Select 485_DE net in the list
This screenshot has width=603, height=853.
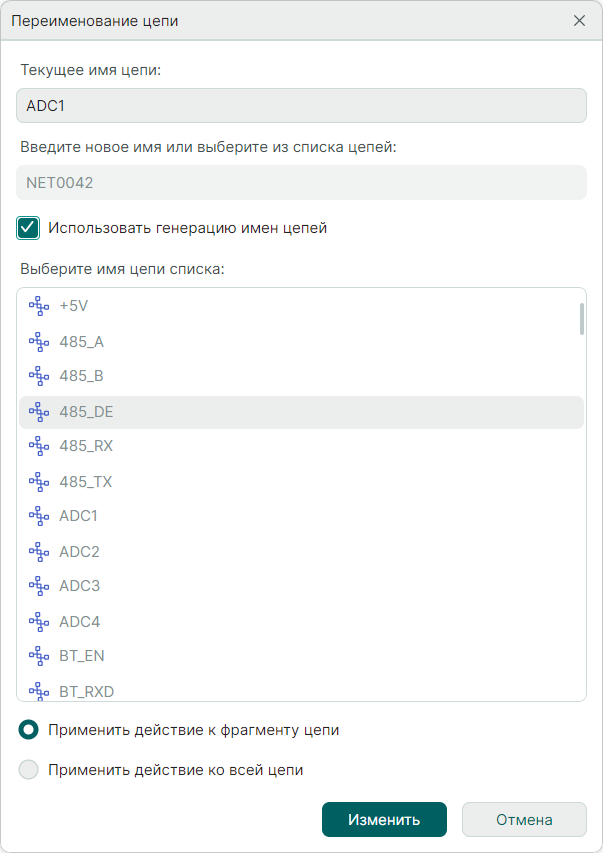point(86,411)
